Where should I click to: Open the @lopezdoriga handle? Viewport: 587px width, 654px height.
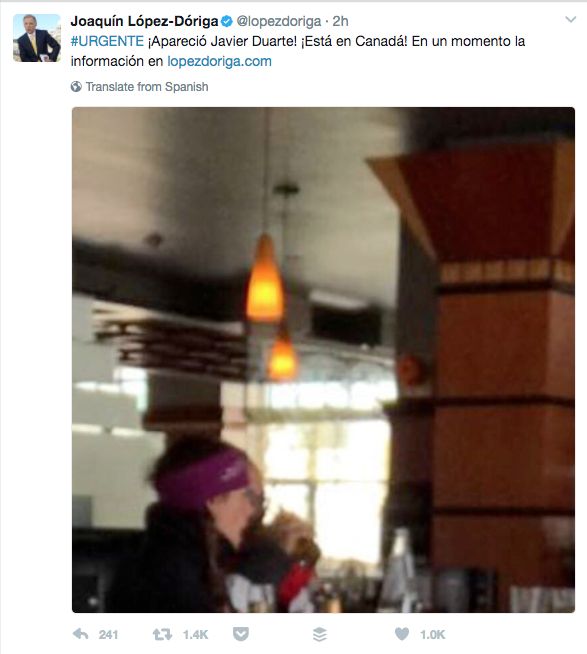[279, 21]
